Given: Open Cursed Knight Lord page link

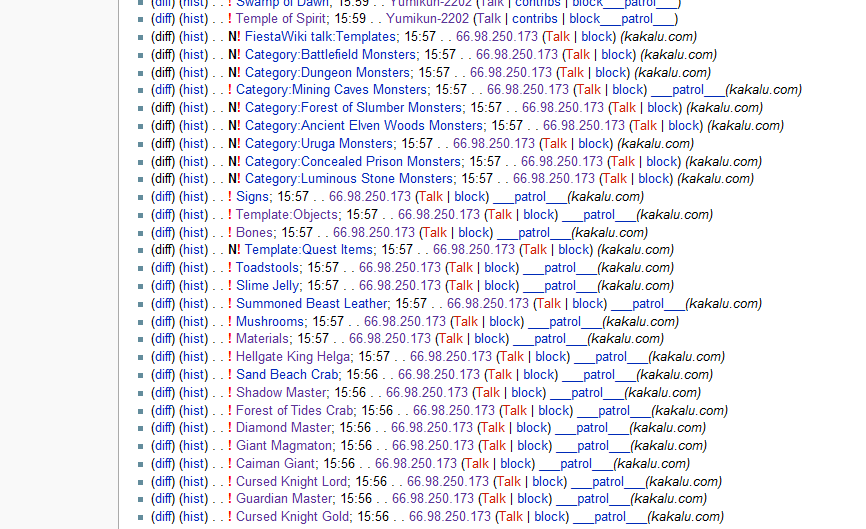Looking at the screenshot, I should click(x=292, y=482).
